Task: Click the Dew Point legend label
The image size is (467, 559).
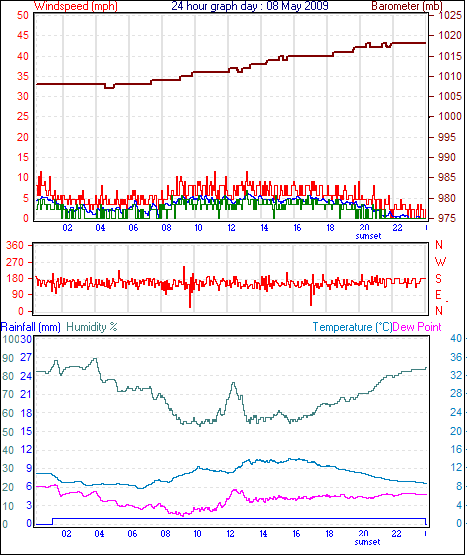Action: pos(417,327)
